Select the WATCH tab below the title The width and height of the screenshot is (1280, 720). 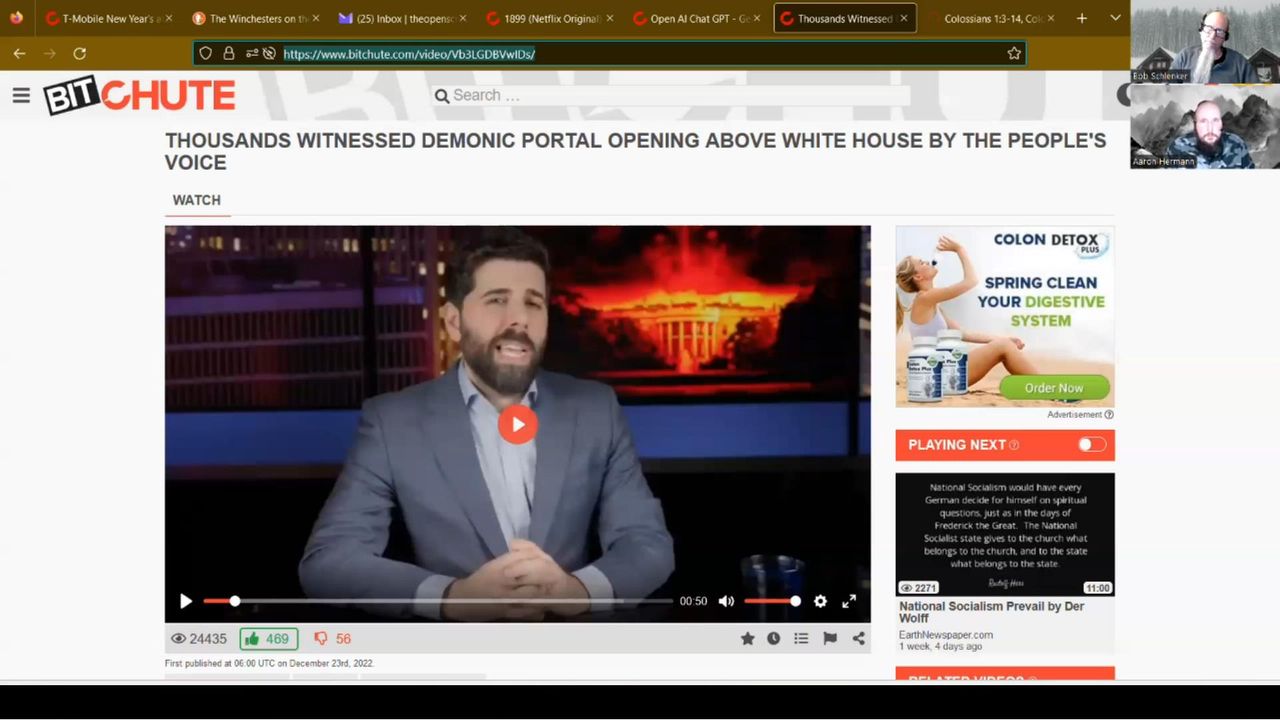pyautogui.click(x=197, y=200)
